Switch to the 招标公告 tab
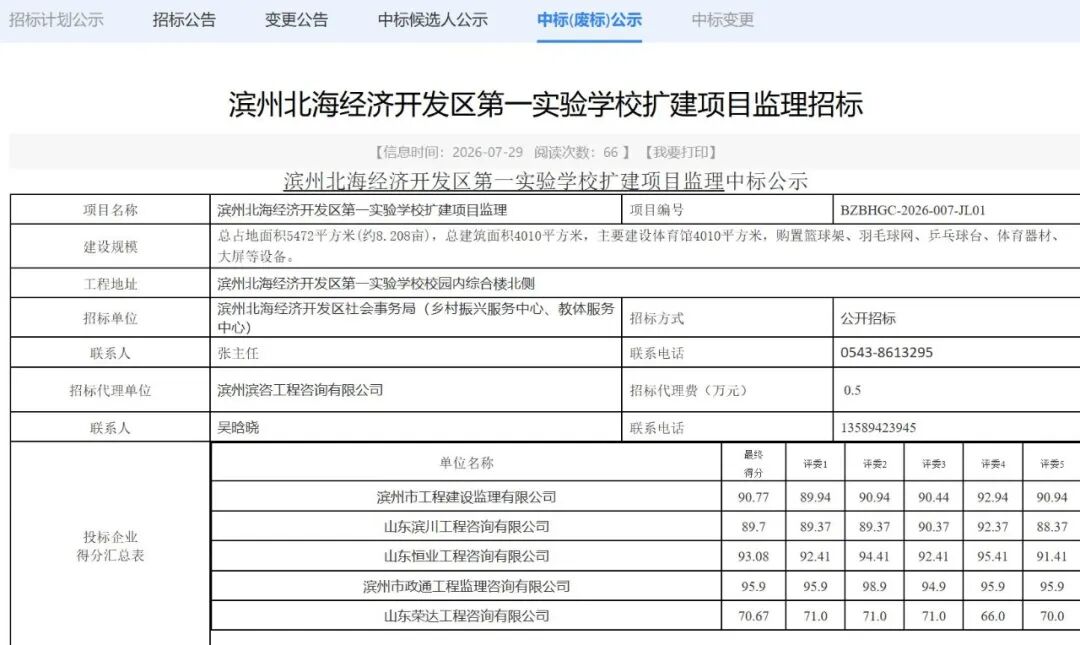This screenshot has height=645, width=1080. click(184, 19)
